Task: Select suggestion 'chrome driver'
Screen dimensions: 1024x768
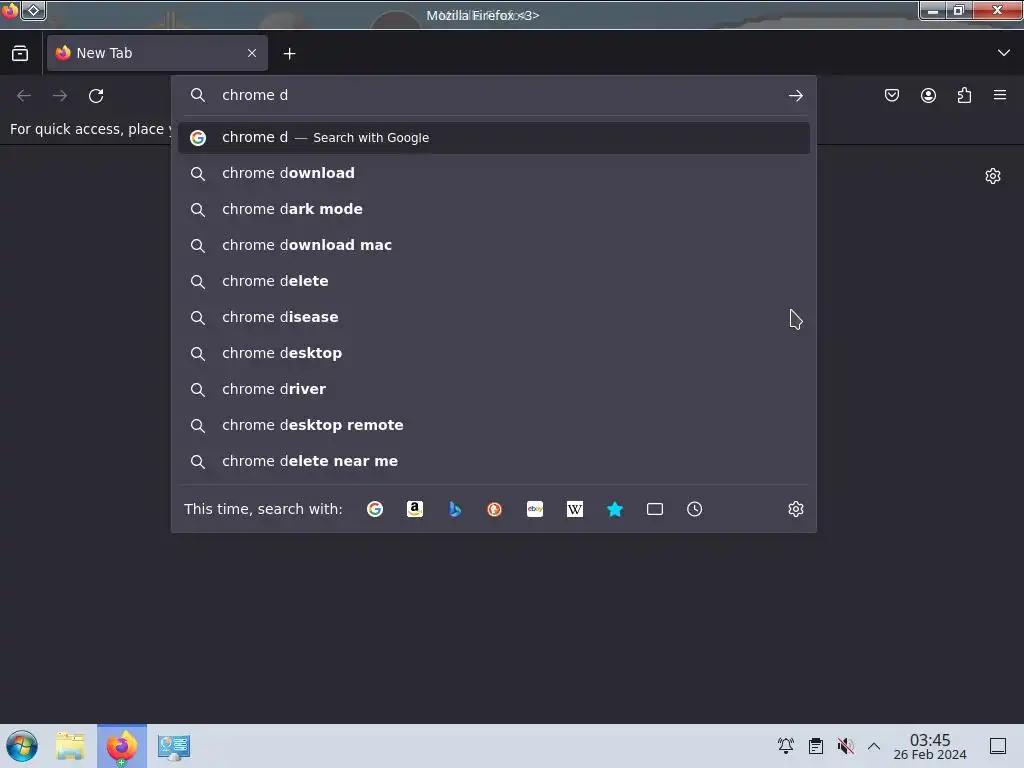Action: 494,389
